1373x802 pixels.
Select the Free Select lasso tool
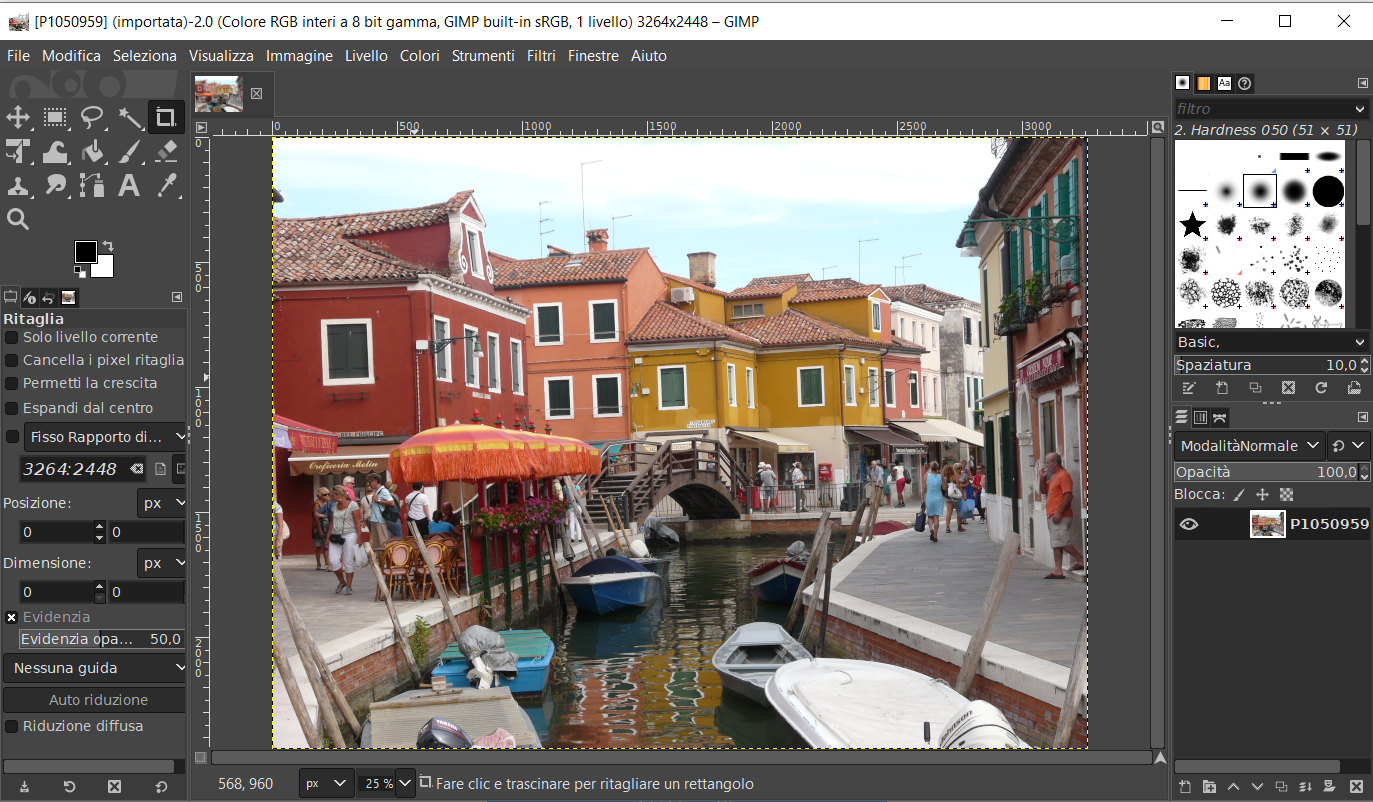92,118
